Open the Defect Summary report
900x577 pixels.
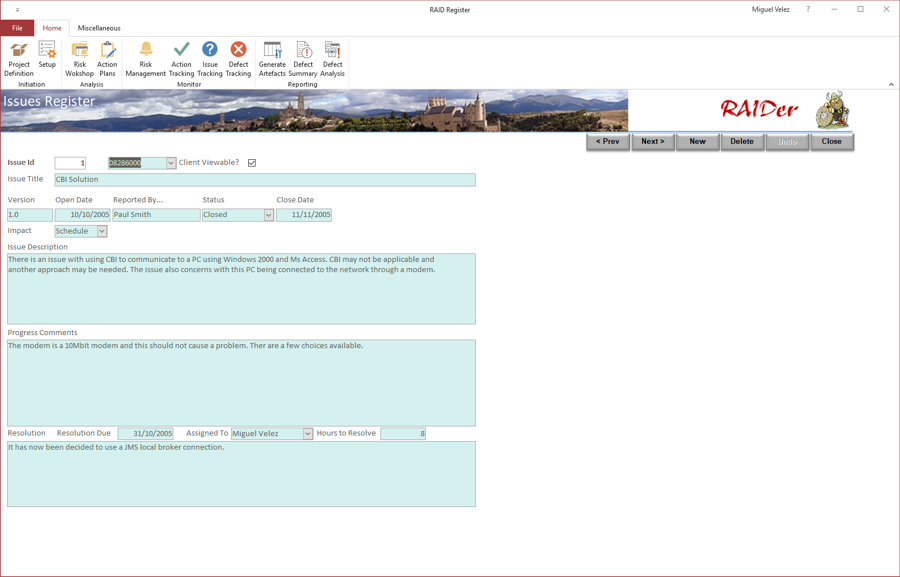(303, 59)
